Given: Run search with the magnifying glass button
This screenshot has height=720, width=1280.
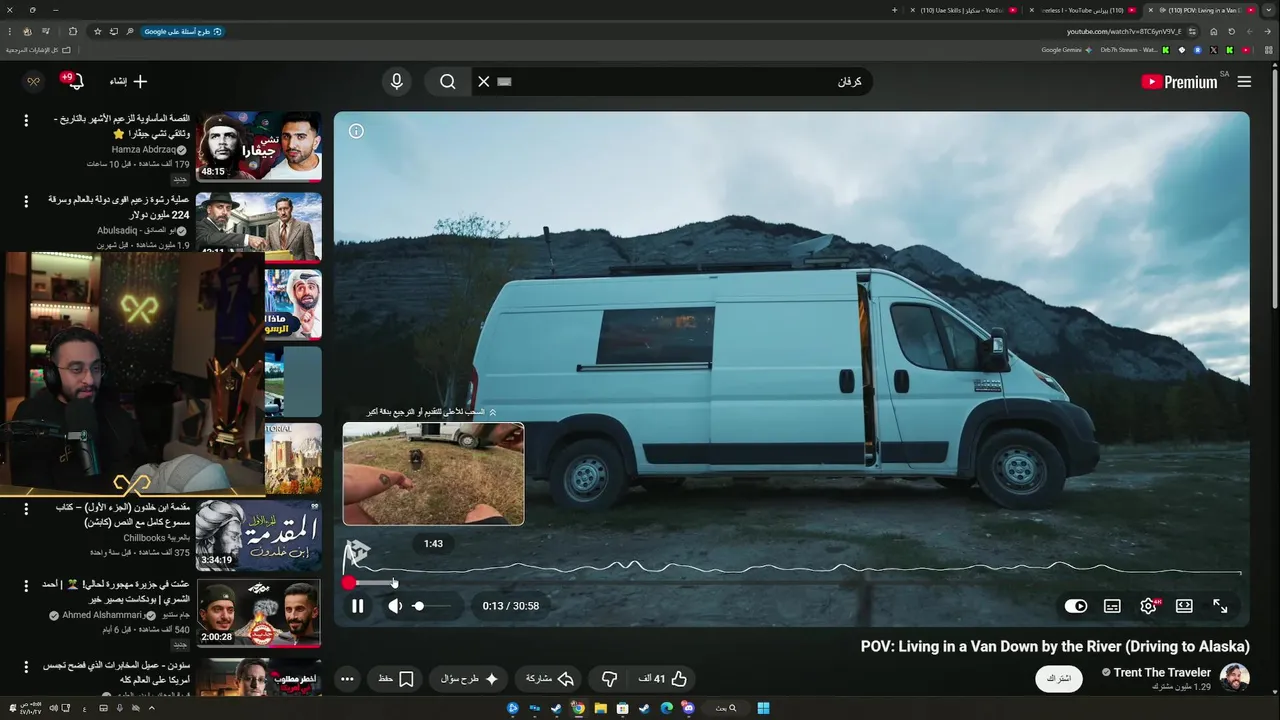Looking at the screenshot, I should (x=448, y=82).
